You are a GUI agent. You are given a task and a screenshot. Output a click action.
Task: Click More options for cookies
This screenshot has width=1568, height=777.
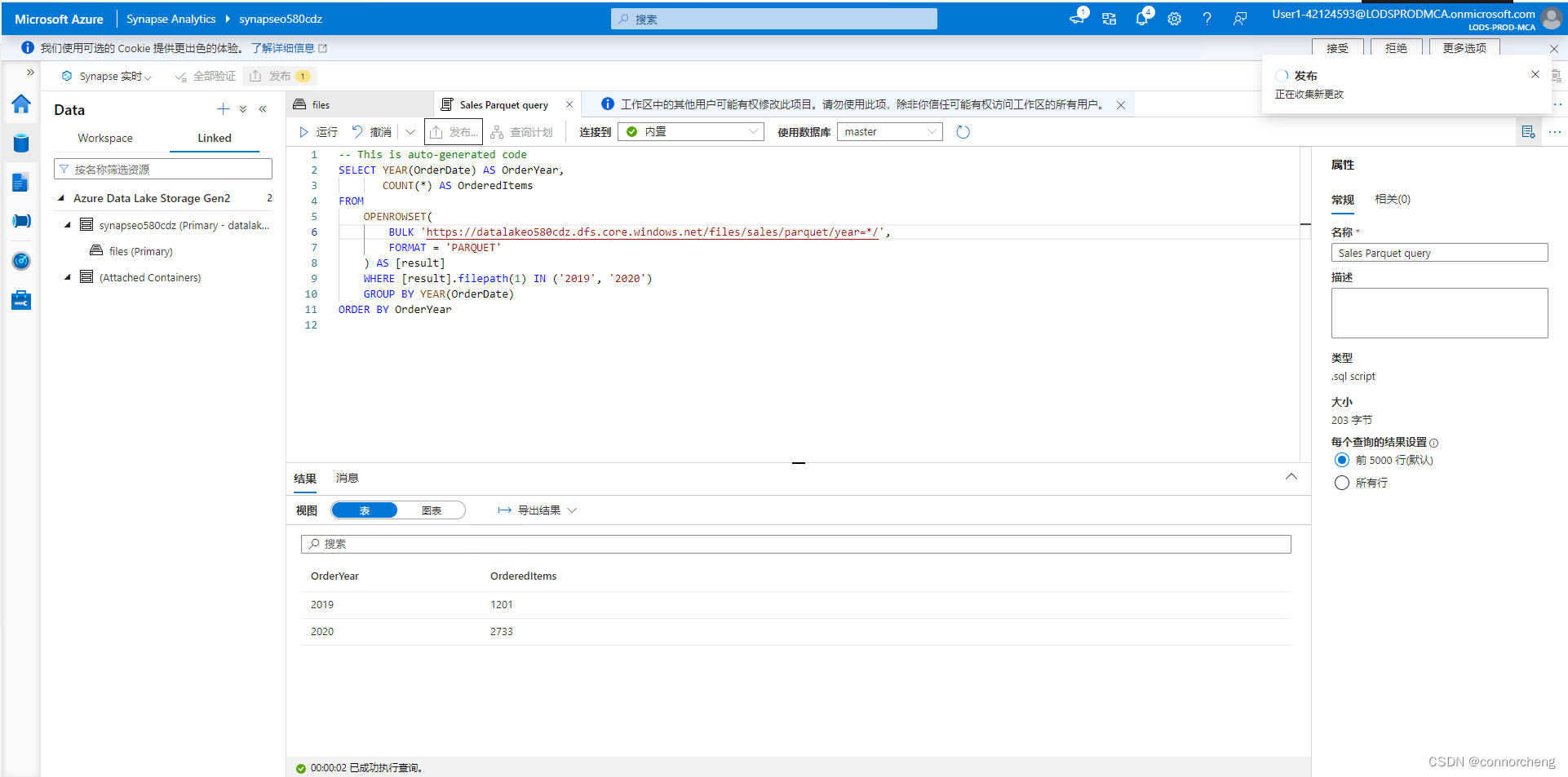[1464, 48]
